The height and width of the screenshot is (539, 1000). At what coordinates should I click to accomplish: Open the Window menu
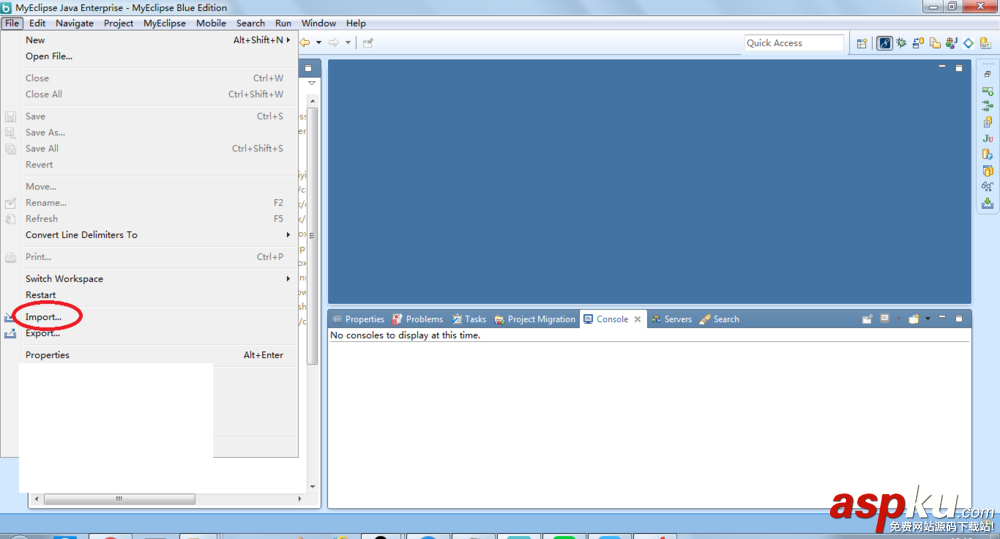pyautogui.click(x=318, y=23)
